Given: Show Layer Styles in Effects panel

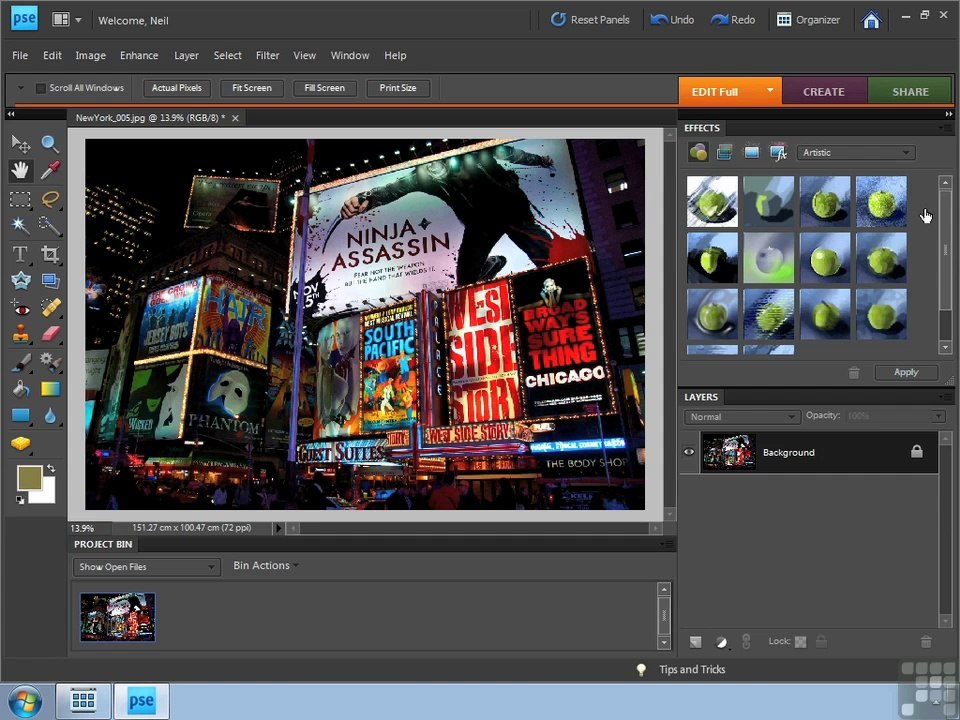Looking at the screenshot, I should [724, 152].
